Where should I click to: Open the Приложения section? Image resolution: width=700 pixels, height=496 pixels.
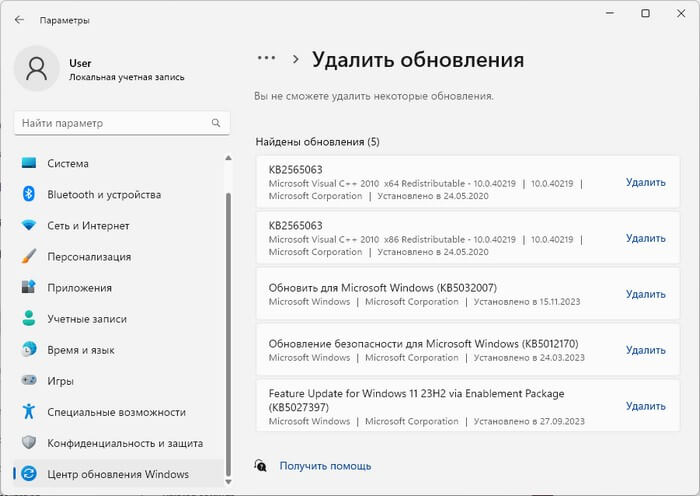[x=79, y=287]
